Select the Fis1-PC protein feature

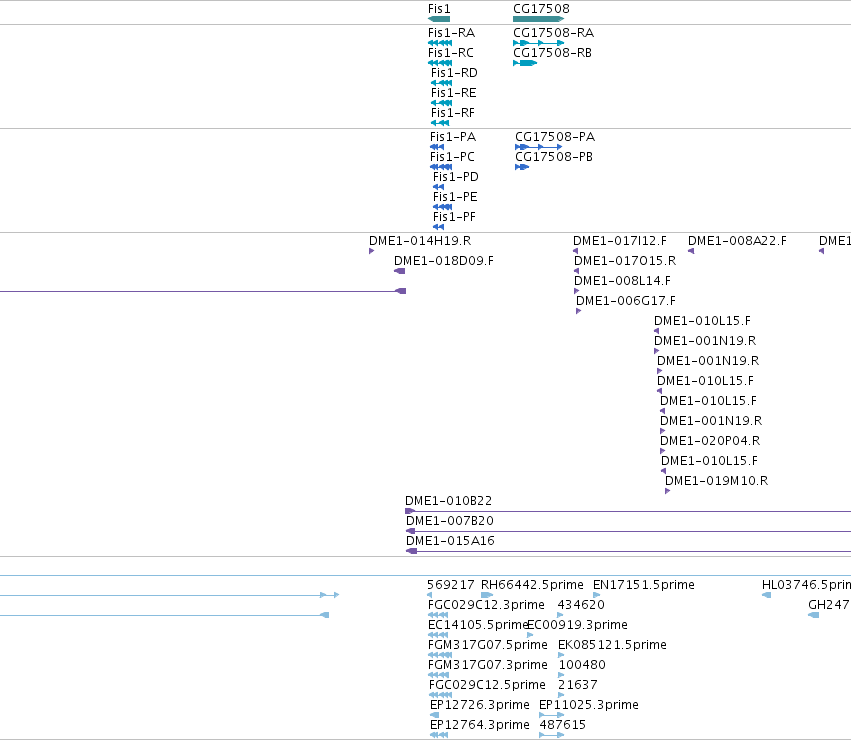pos(441,167)
